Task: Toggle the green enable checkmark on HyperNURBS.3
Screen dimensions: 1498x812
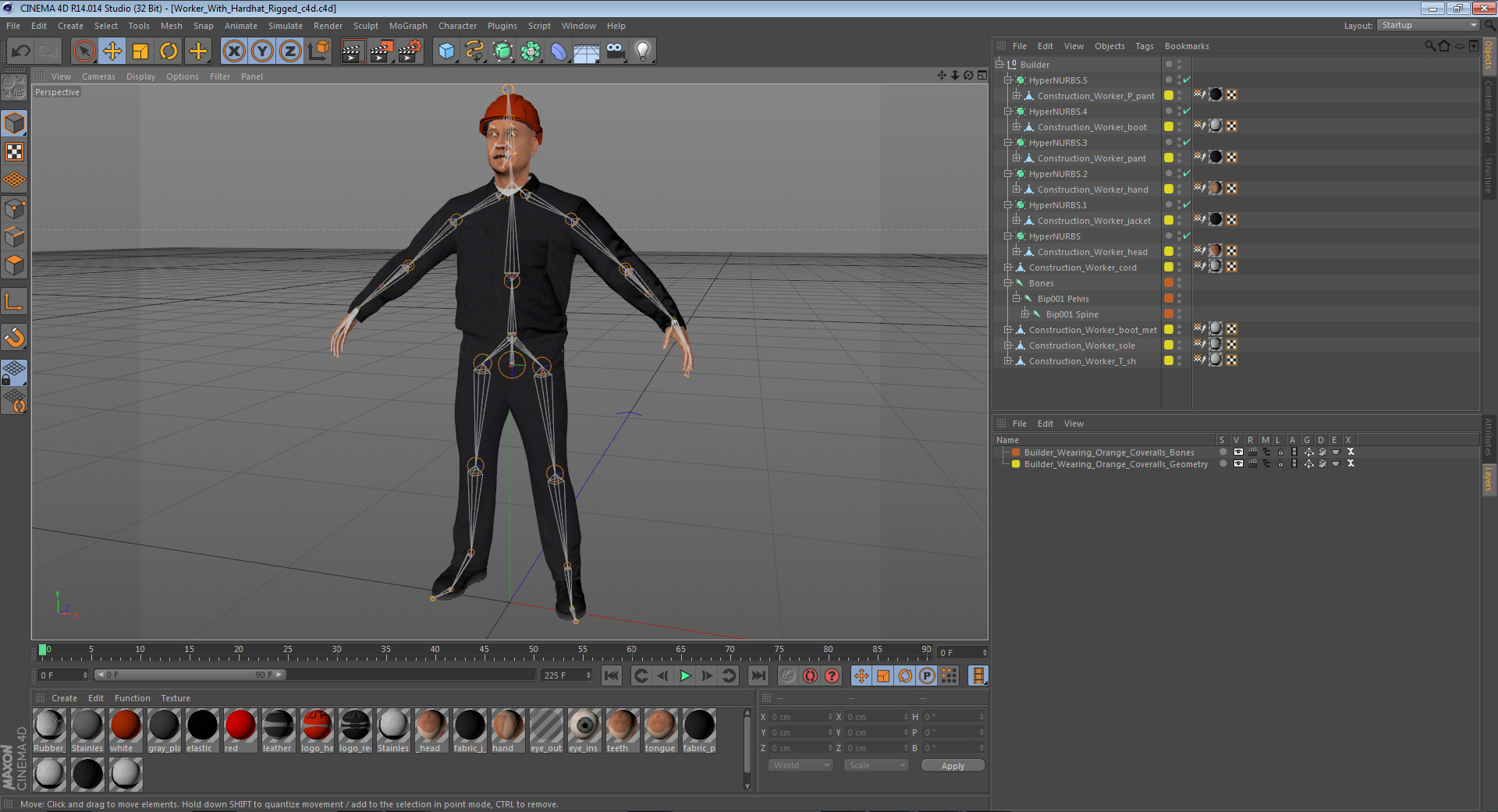Action: point(1186,142)
